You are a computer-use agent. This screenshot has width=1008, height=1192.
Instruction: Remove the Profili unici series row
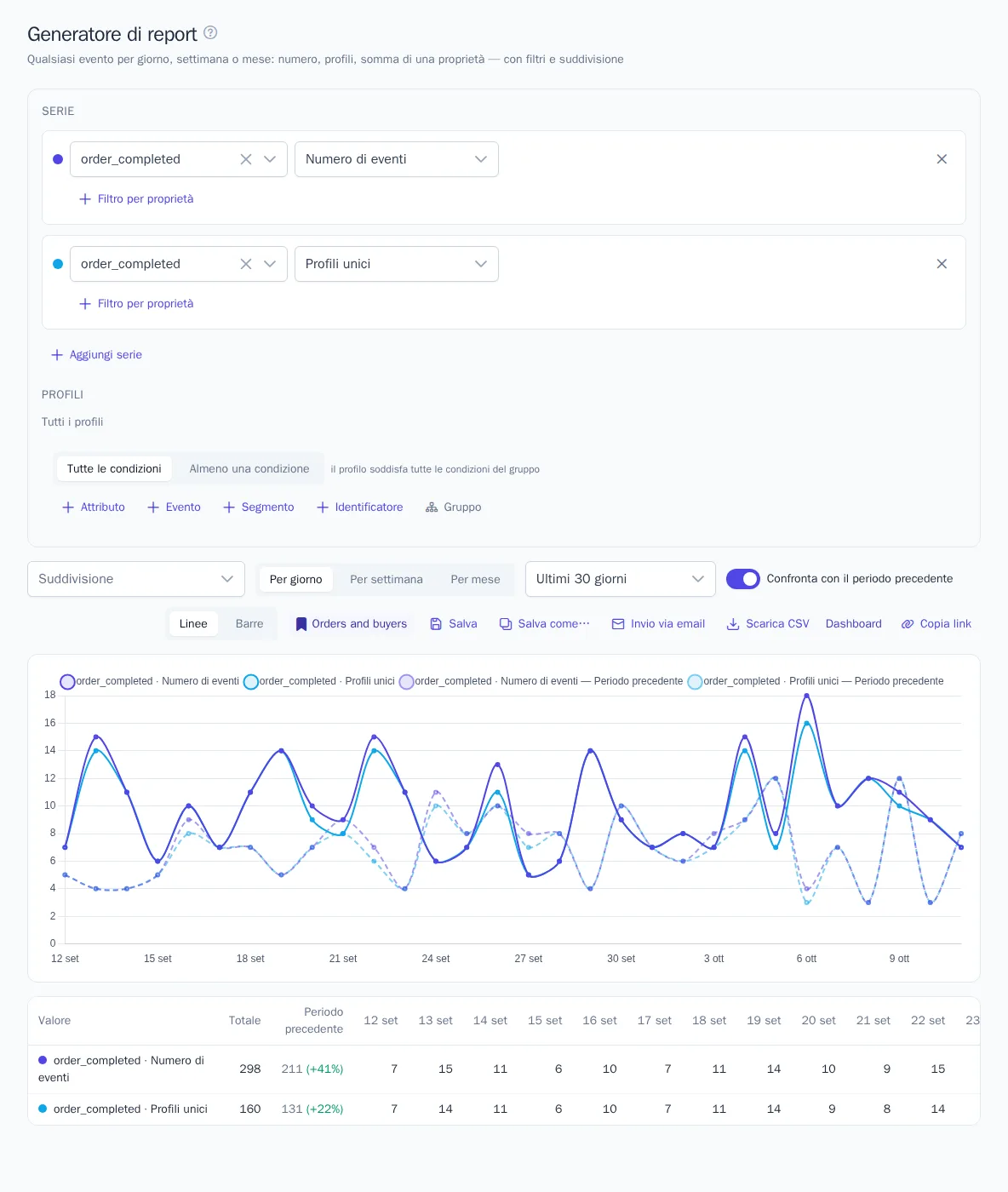click(942, 264)
